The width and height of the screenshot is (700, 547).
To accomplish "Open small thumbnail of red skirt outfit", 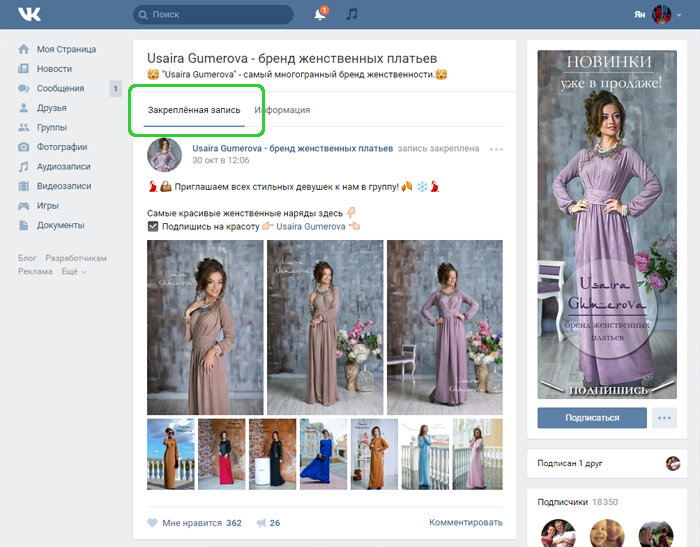I will pyautogui.click(x=221, y=454).
